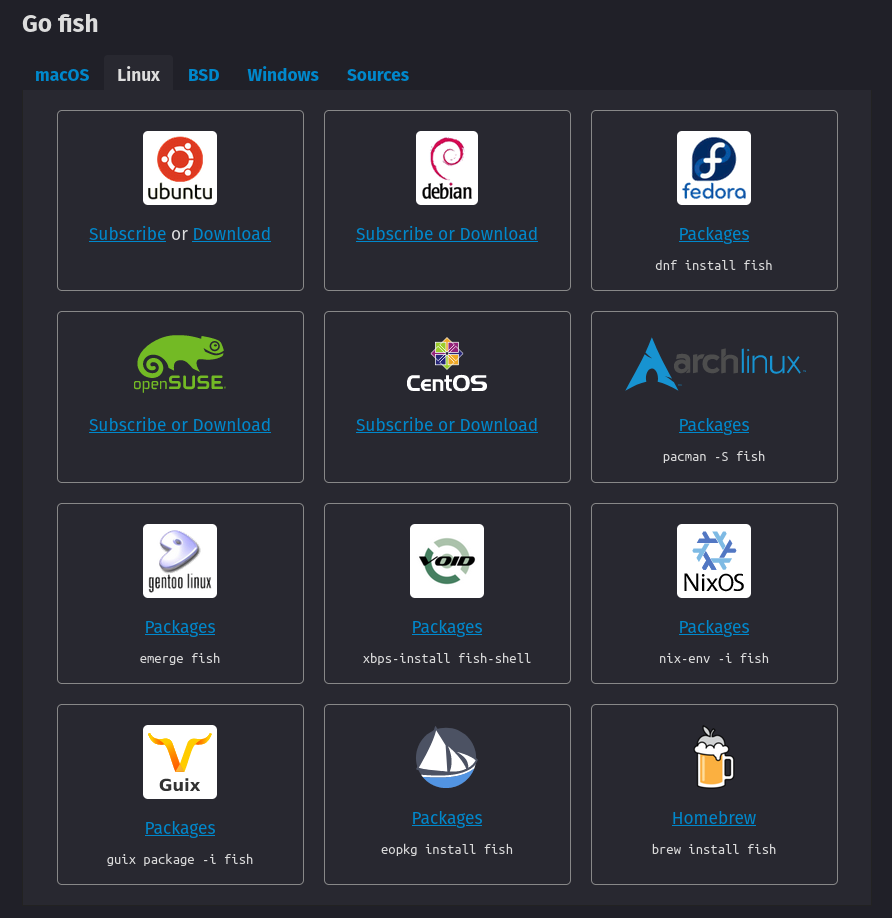Click the Arch Linux logo
The image size is (892, 918).
point(713,363)
